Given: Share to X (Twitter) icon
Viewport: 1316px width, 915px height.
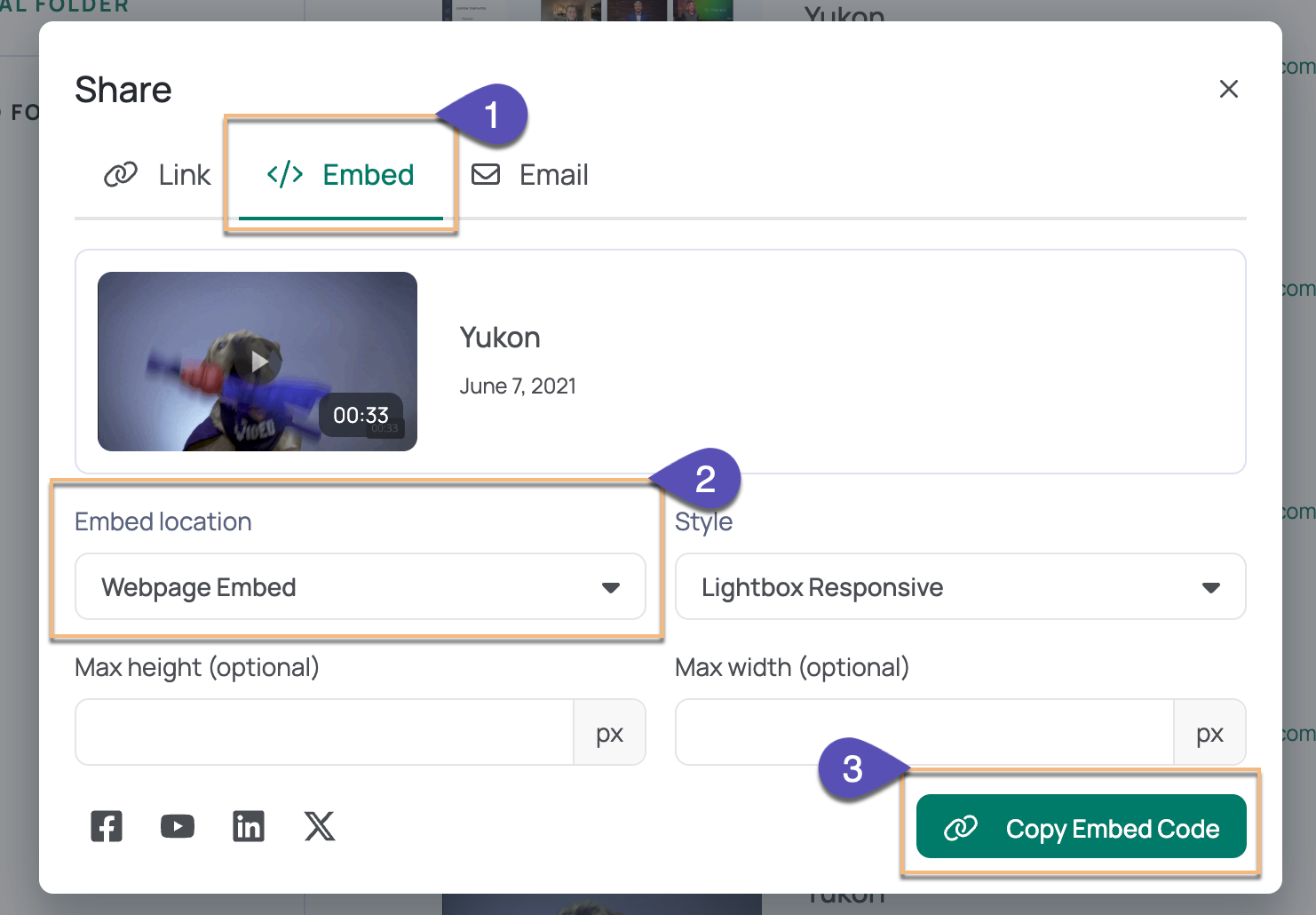Looking at the screenshot, I should [320, 826].
